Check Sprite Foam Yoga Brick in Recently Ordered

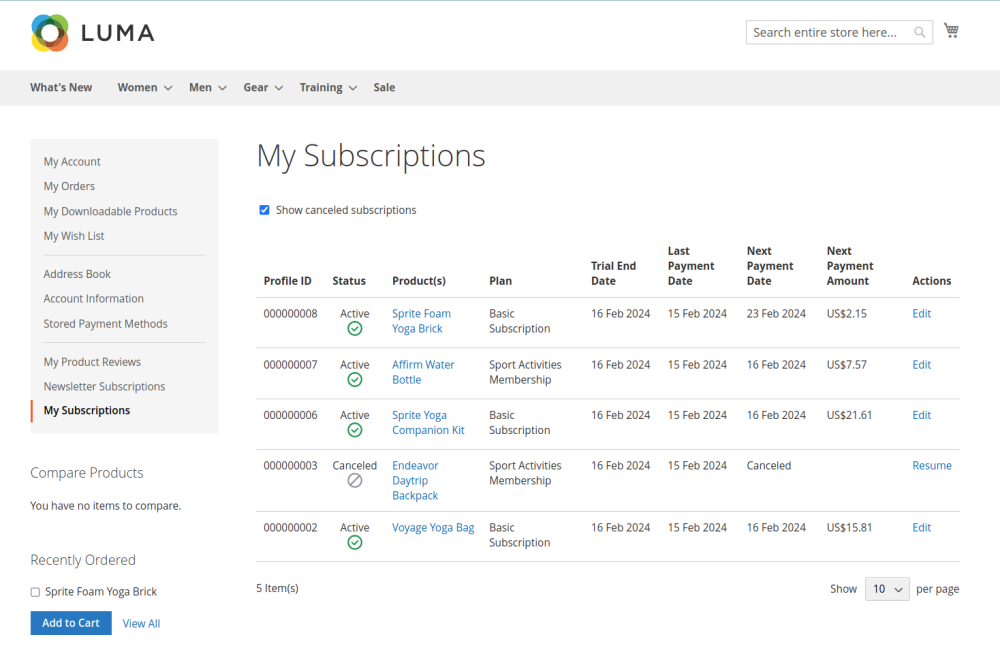pos(35,592)
